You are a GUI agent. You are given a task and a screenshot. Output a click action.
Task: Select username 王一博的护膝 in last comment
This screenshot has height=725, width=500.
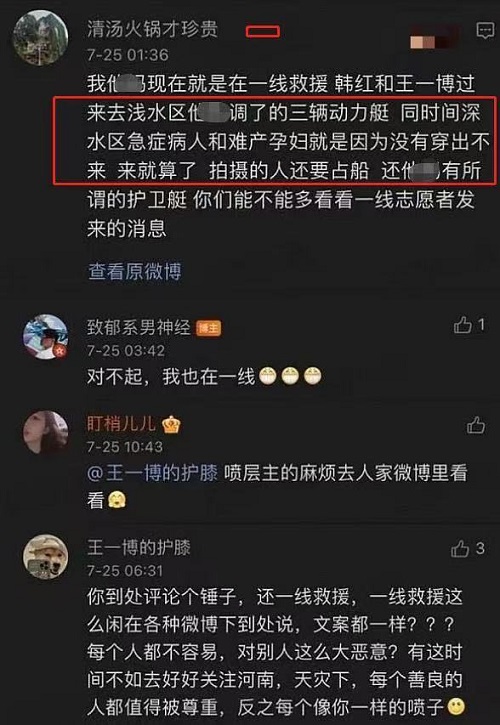(x=138, y=547)
